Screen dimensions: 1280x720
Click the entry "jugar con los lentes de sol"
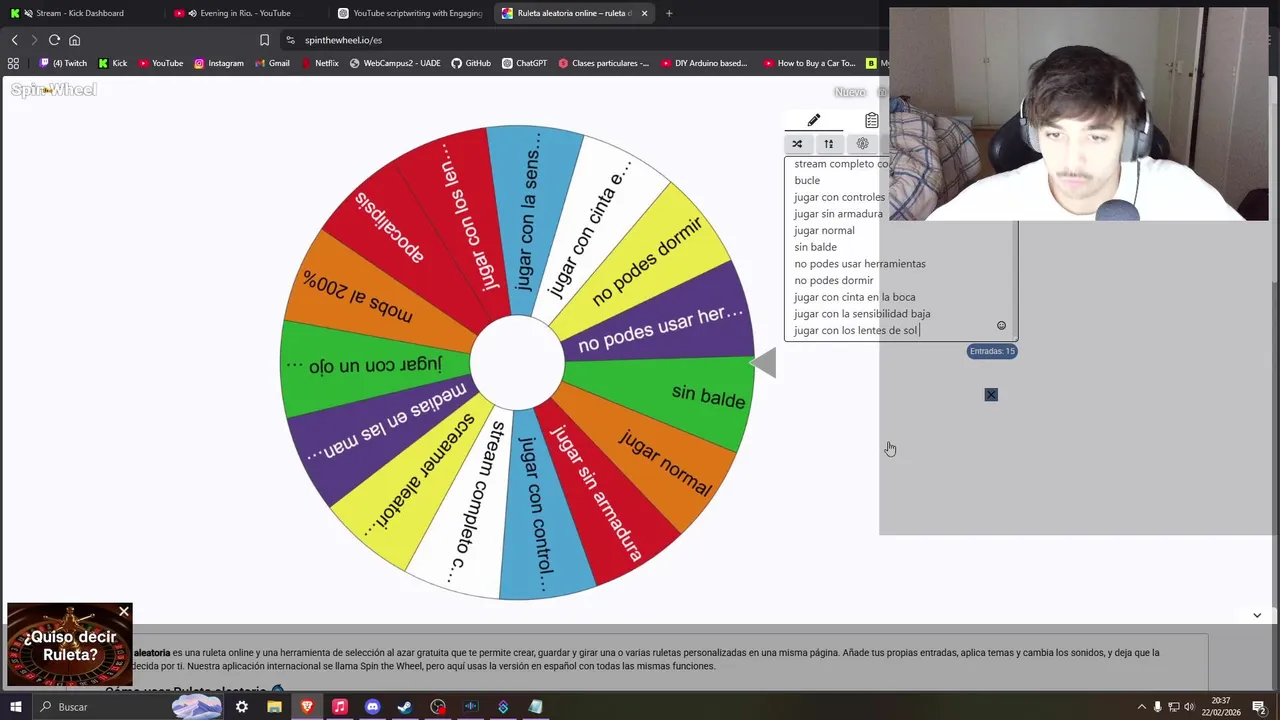(855, 330)
